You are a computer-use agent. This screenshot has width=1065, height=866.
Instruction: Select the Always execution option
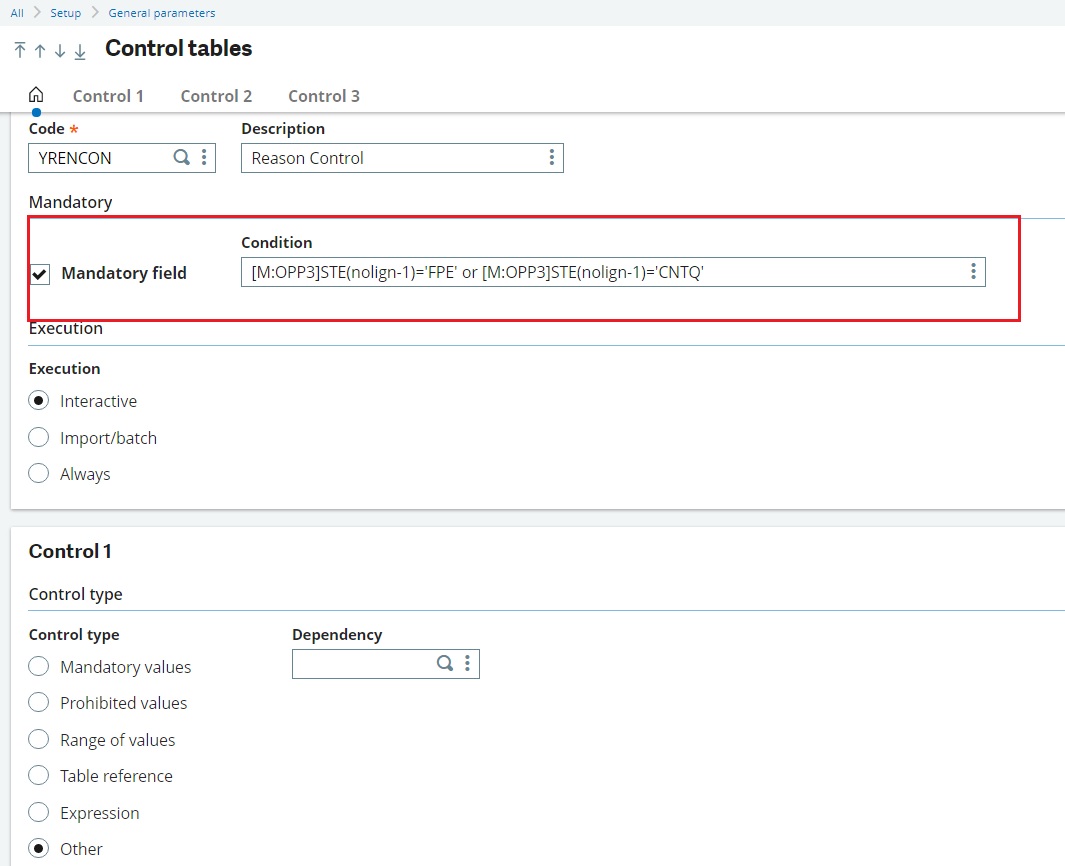(x=38, y=473)
